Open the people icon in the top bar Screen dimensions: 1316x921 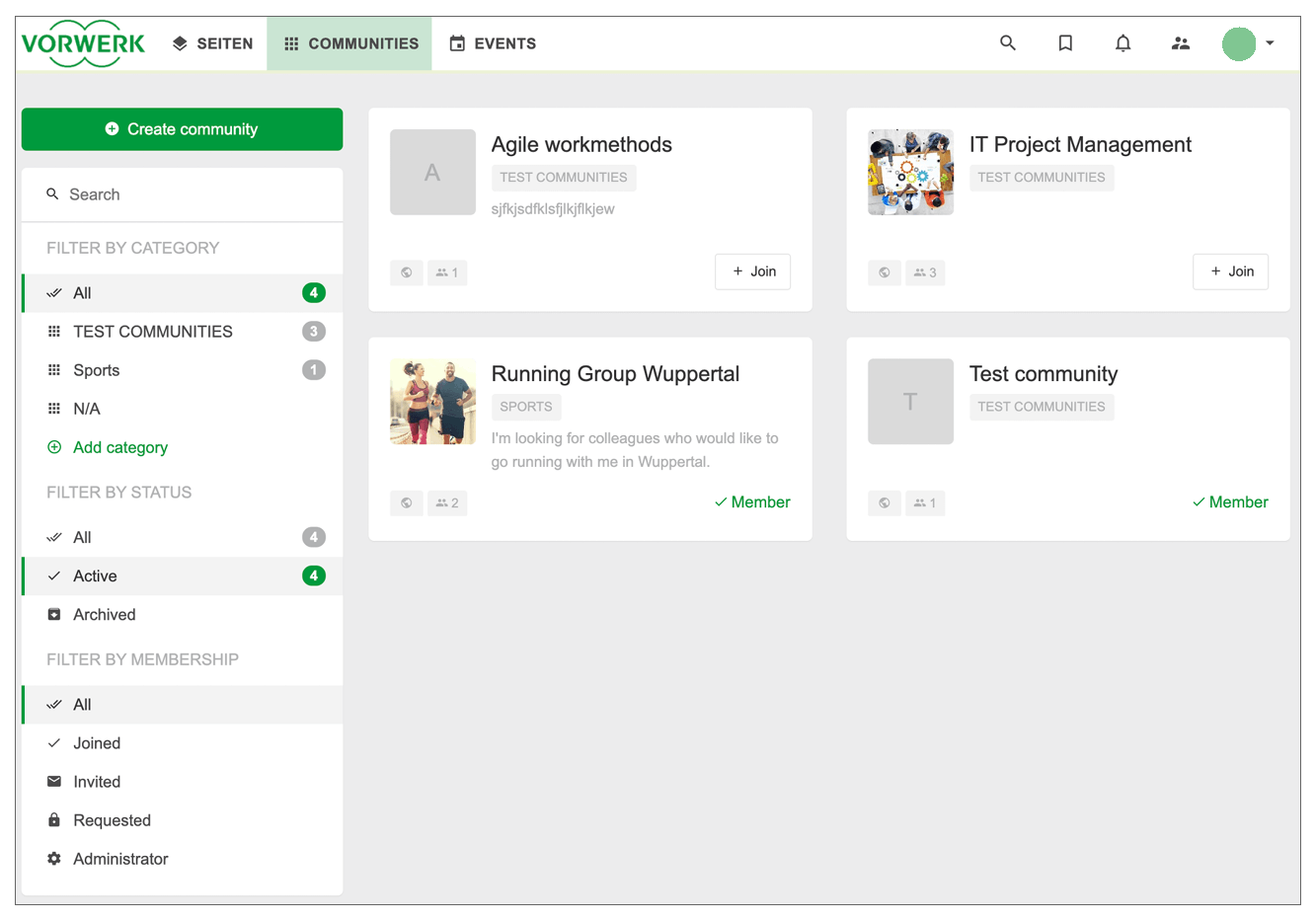1181,42
